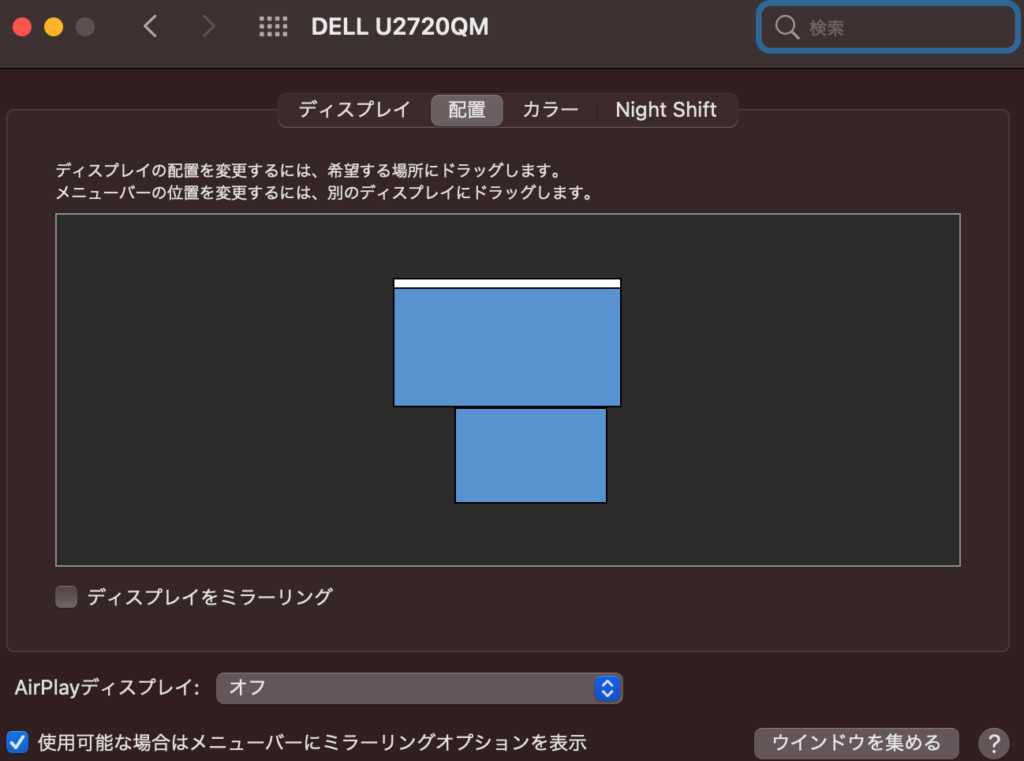
Task: Show all preferences via grid icon
Action: point(273,27)
